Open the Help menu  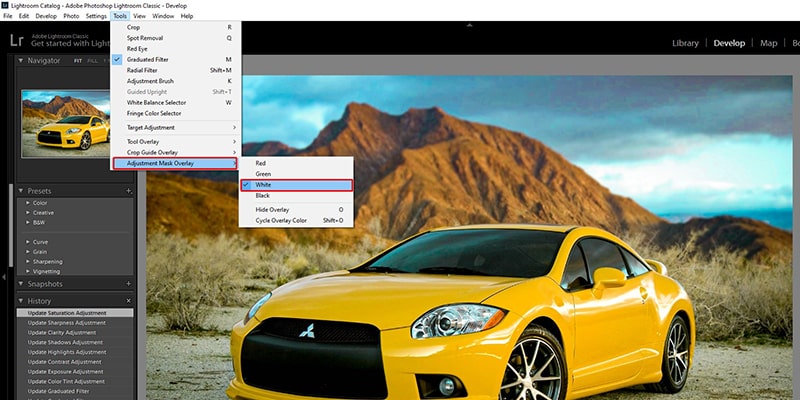tap(187, 16)
